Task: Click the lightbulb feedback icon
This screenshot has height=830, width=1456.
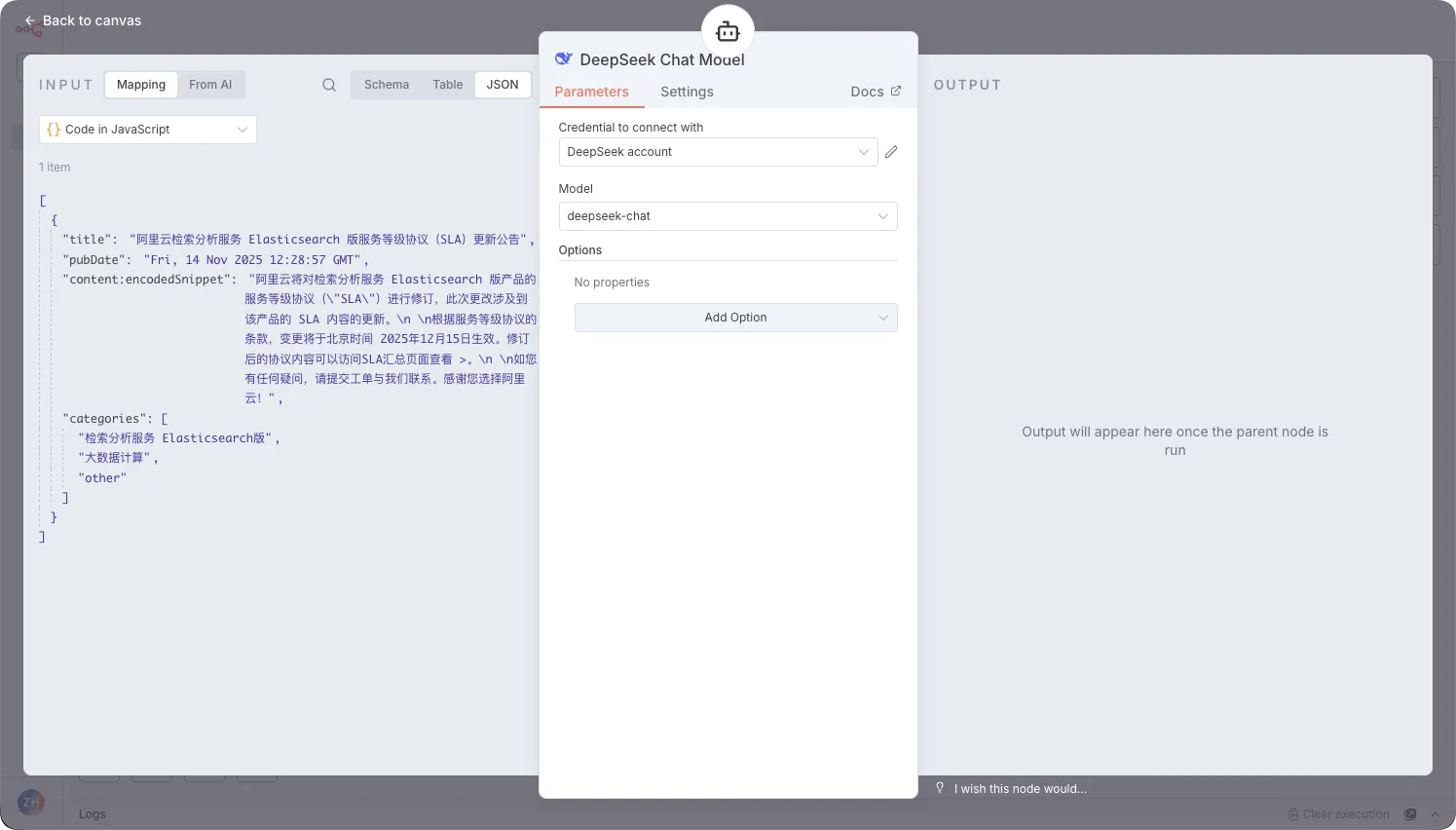Action: (x=939, y=788)
